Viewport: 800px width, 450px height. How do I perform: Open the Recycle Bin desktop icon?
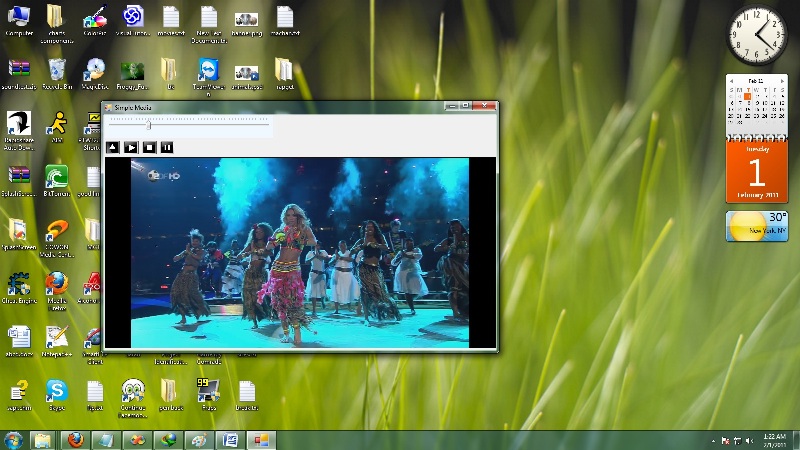coord(57,71)
